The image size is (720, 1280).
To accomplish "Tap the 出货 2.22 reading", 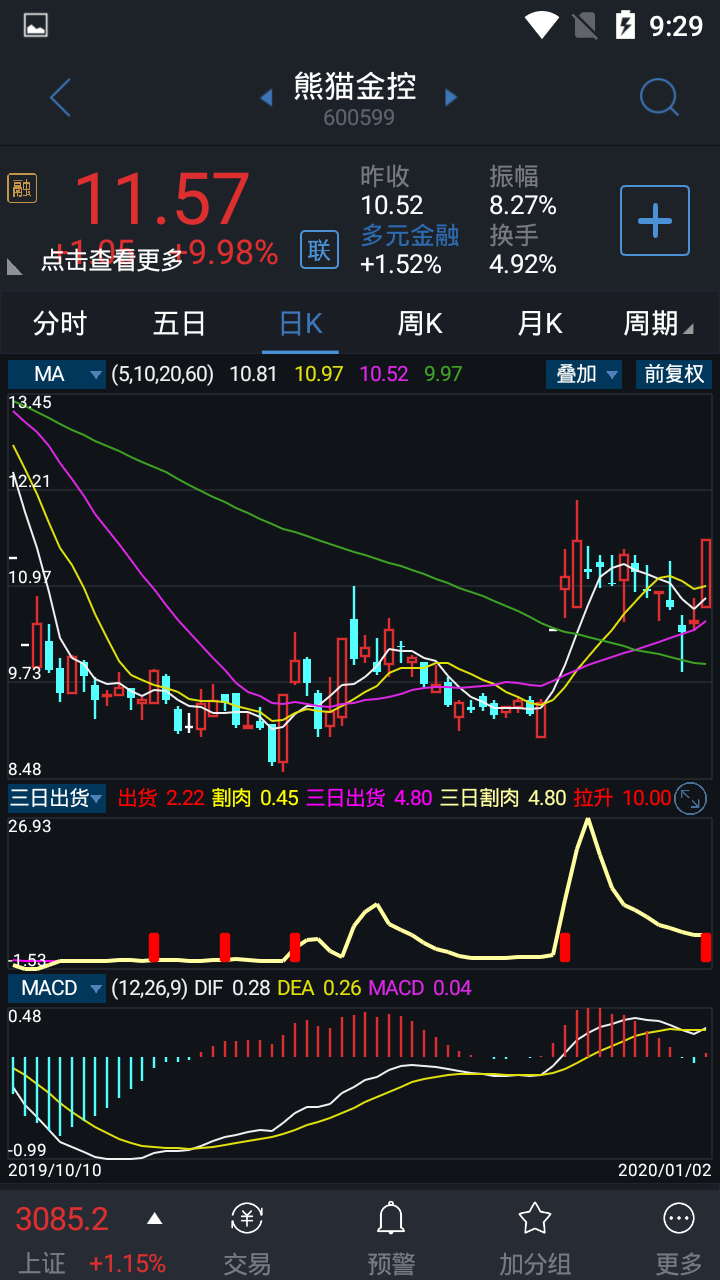I will point(161,798).
